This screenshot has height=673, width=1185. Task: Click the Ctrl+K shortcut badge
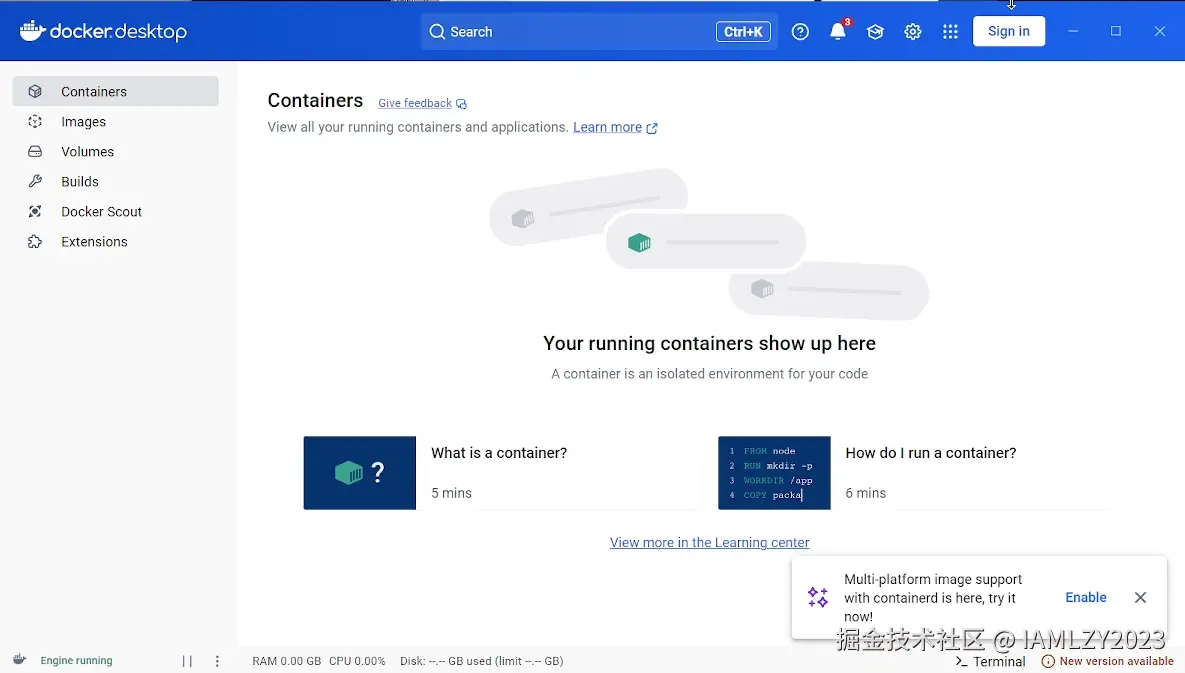coord(743,32)
